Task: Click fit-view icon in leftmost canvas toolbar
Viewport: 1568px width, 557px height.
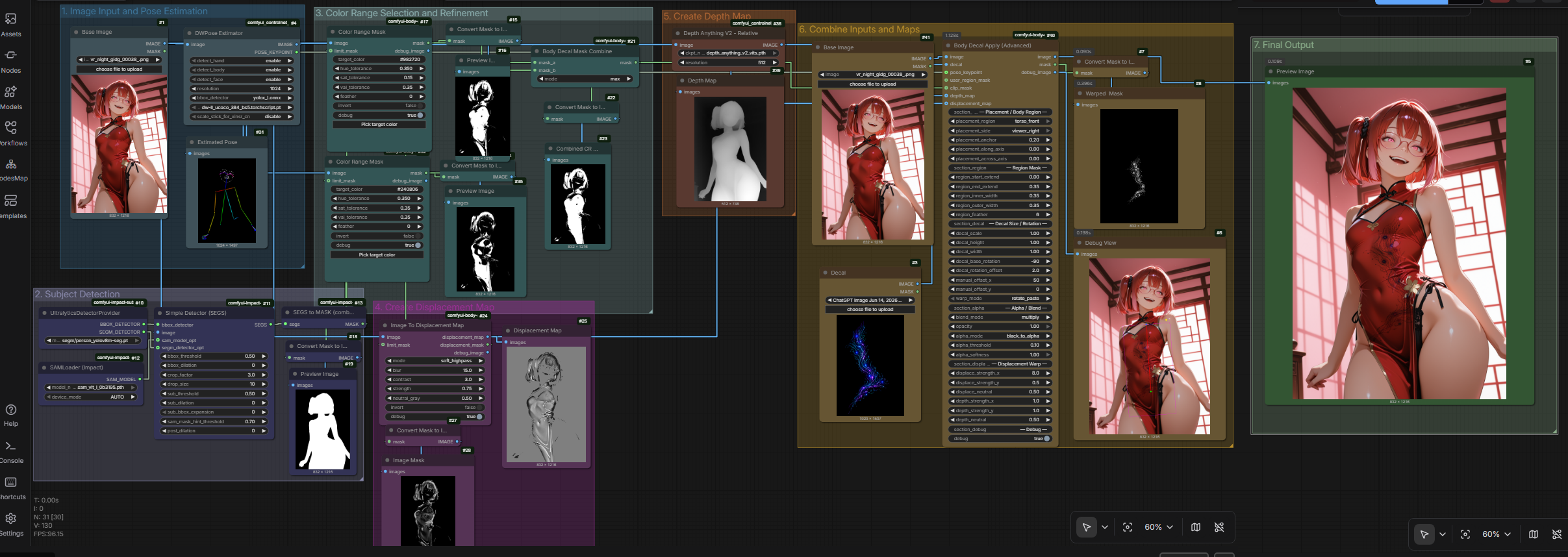Action: point(1128,527)
